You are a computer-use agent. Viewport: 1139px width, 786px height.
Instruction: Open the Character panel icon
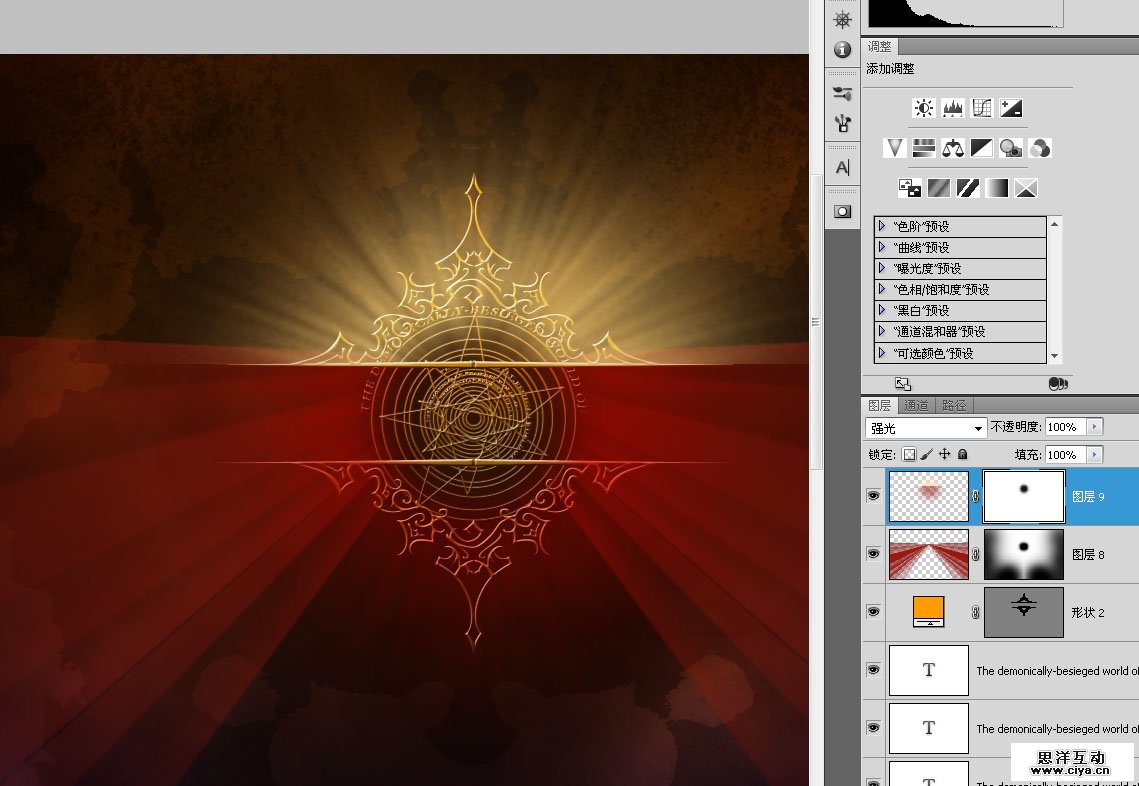point(842,168)
